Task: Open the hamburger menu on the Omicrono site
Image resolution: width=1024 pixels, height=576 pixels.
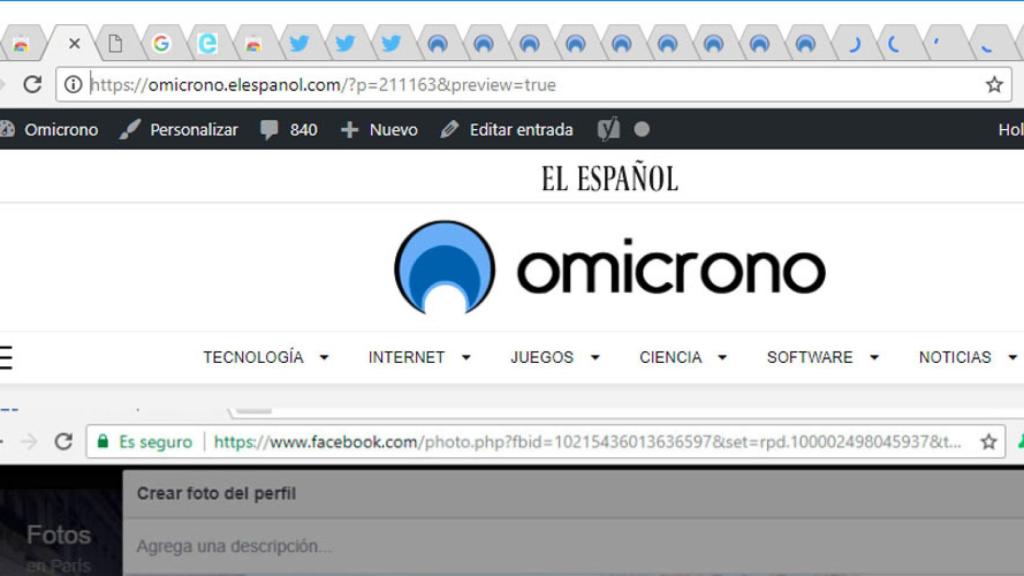Action: 6,356
